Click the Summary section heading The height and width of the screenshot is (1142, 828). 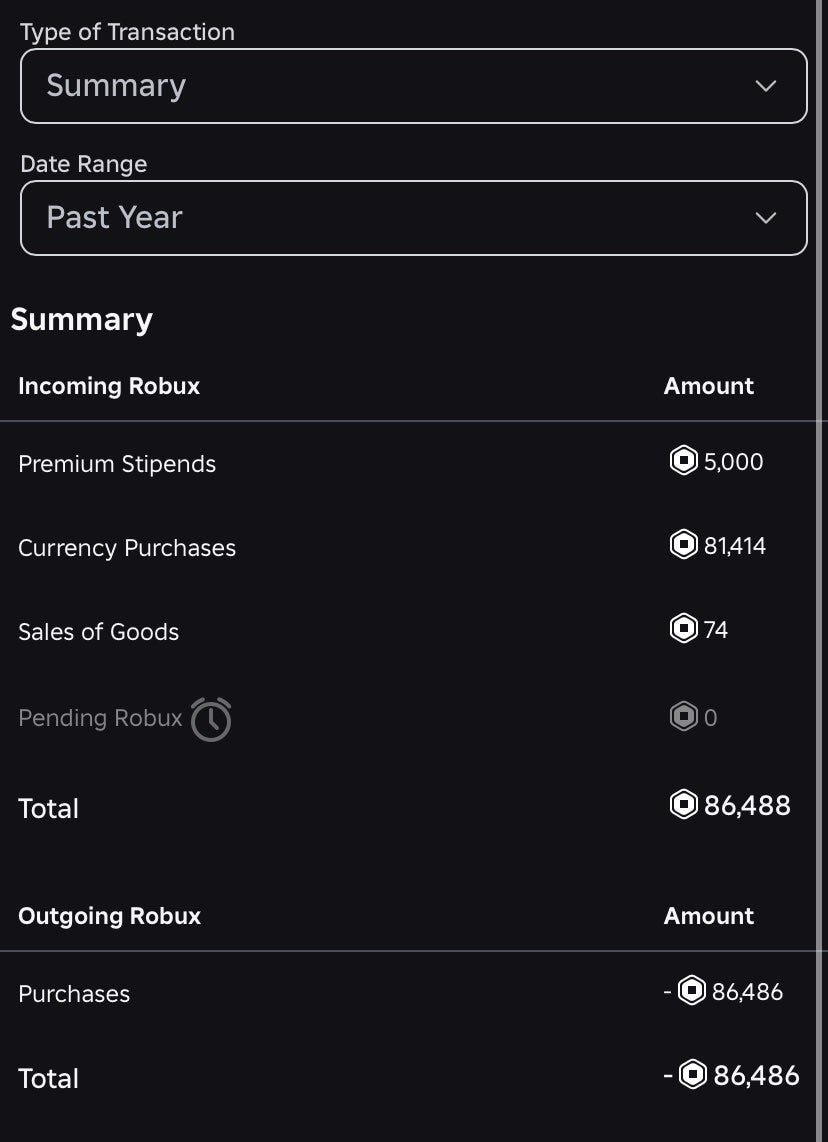82,320
